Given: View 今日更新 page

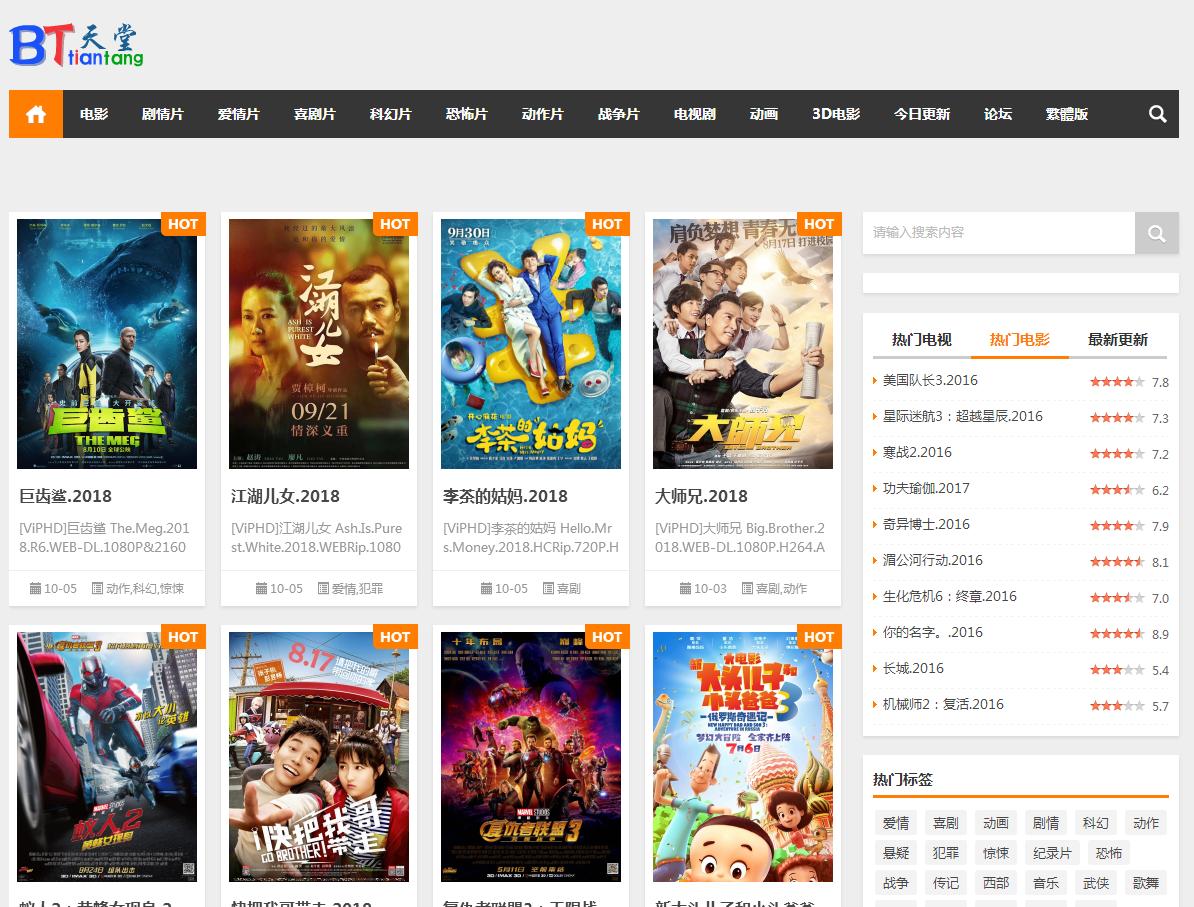Looking at the screenshot, I should tap(922, 114).
